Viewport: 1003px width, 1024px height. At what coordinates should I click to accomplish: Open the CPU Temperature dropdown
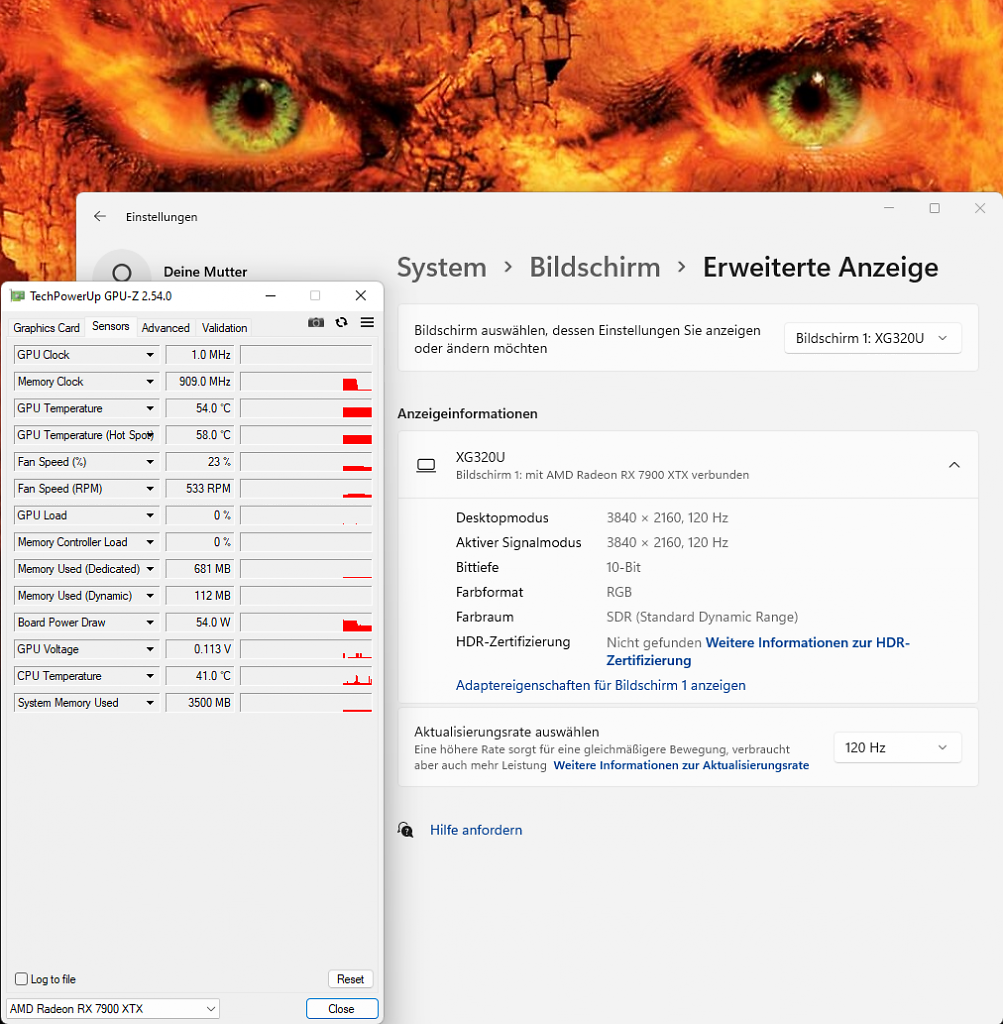(150, 676)
